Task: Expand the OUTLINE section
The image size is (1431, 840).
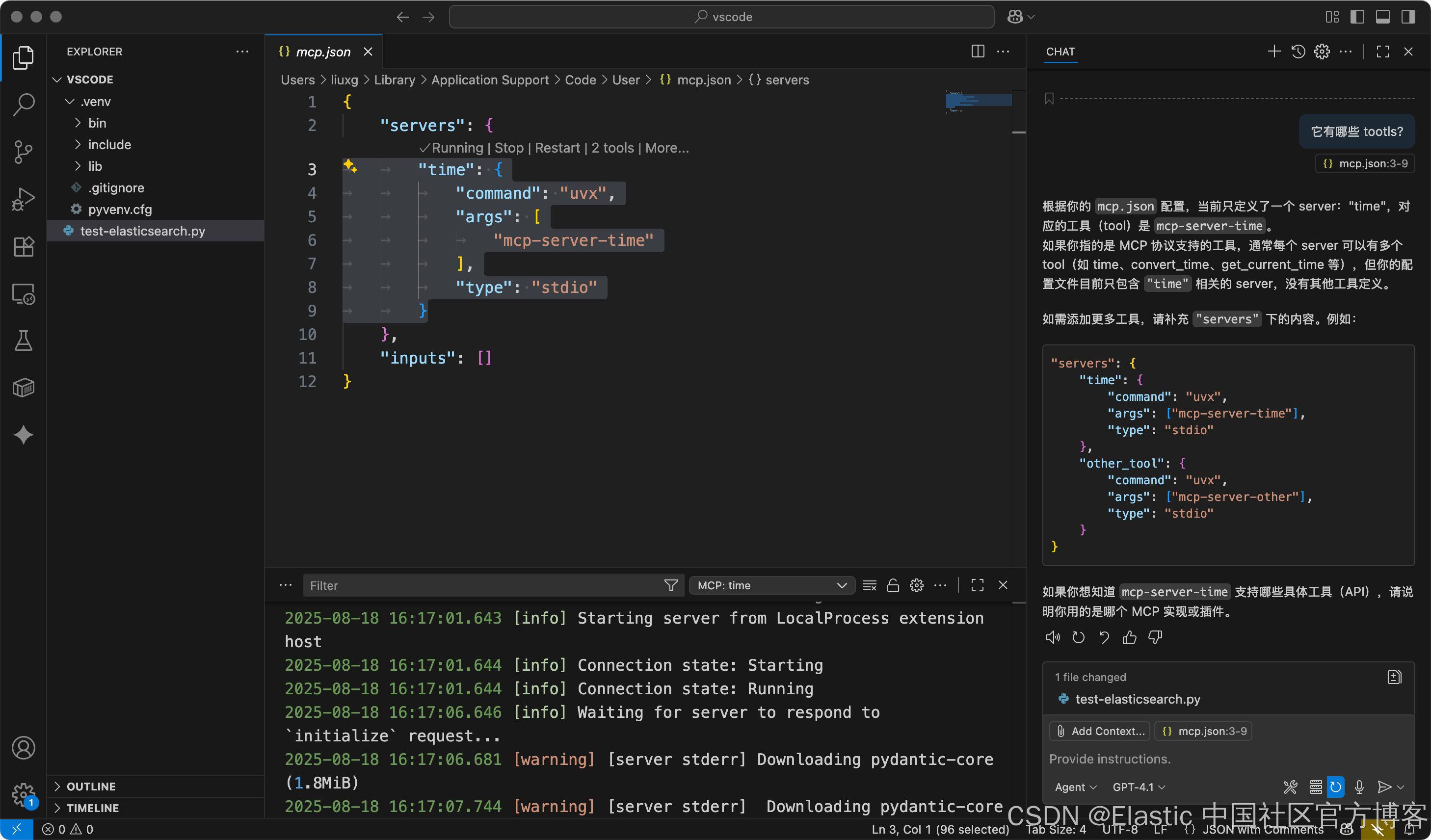Action: tap(155, 786)
